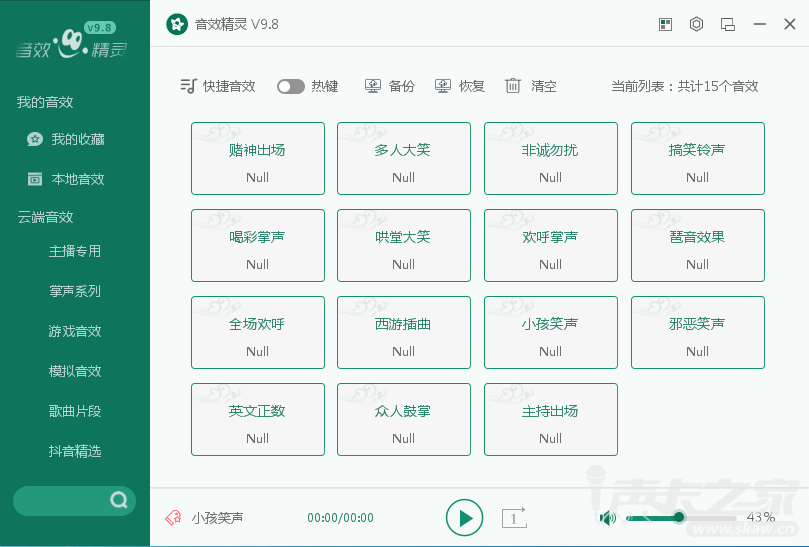Play the 哄堂大笑 sound effect
This screenshot has height=547, width=809.
coord(404,246)
